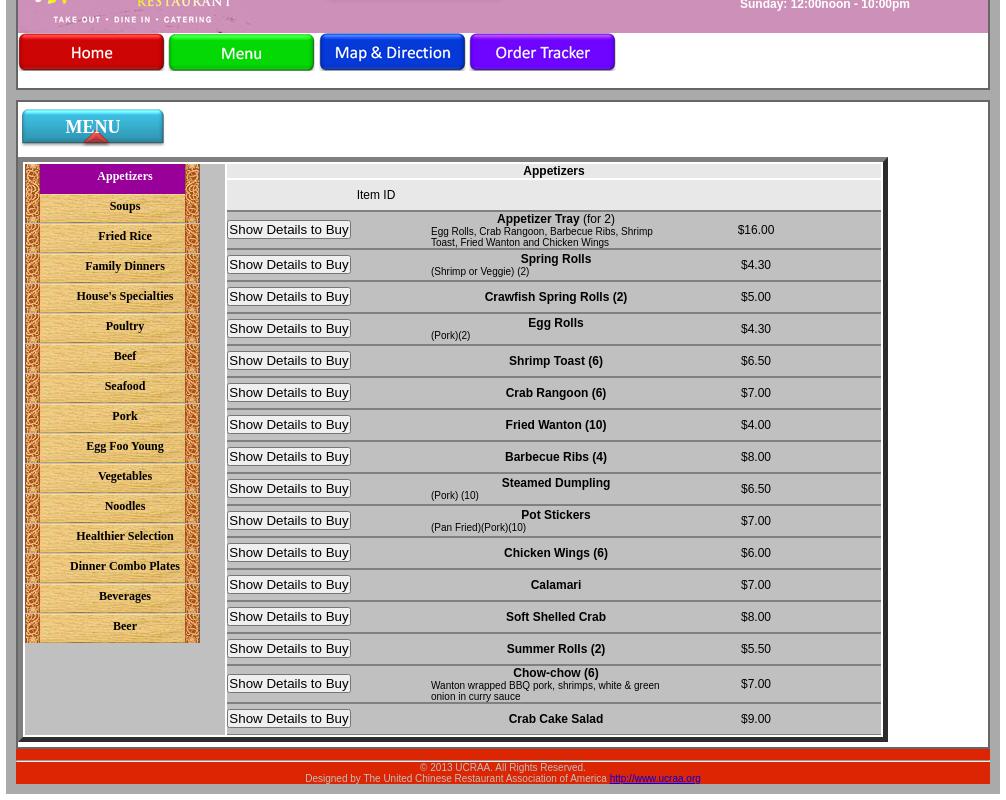Select the Fried Rice category
The width and height of the screenshot is (1006, 800).
pos(124,237)
